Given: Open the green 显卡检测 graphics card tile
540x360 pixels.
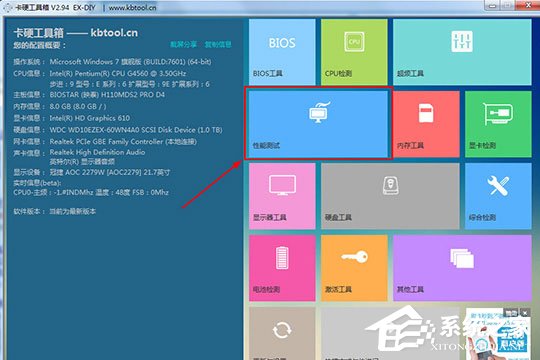Looking at the screenshot, I should pos(498,124).
